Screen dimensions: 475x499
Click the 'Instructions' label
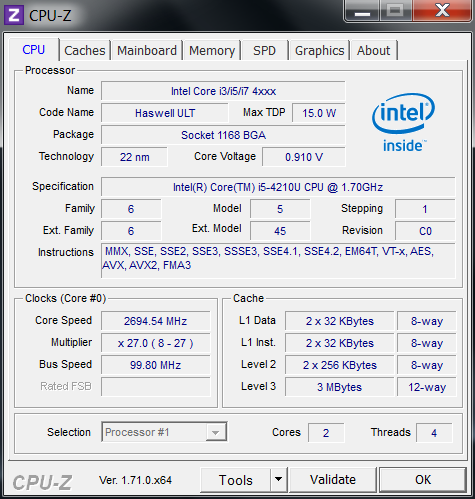(66, 252)
